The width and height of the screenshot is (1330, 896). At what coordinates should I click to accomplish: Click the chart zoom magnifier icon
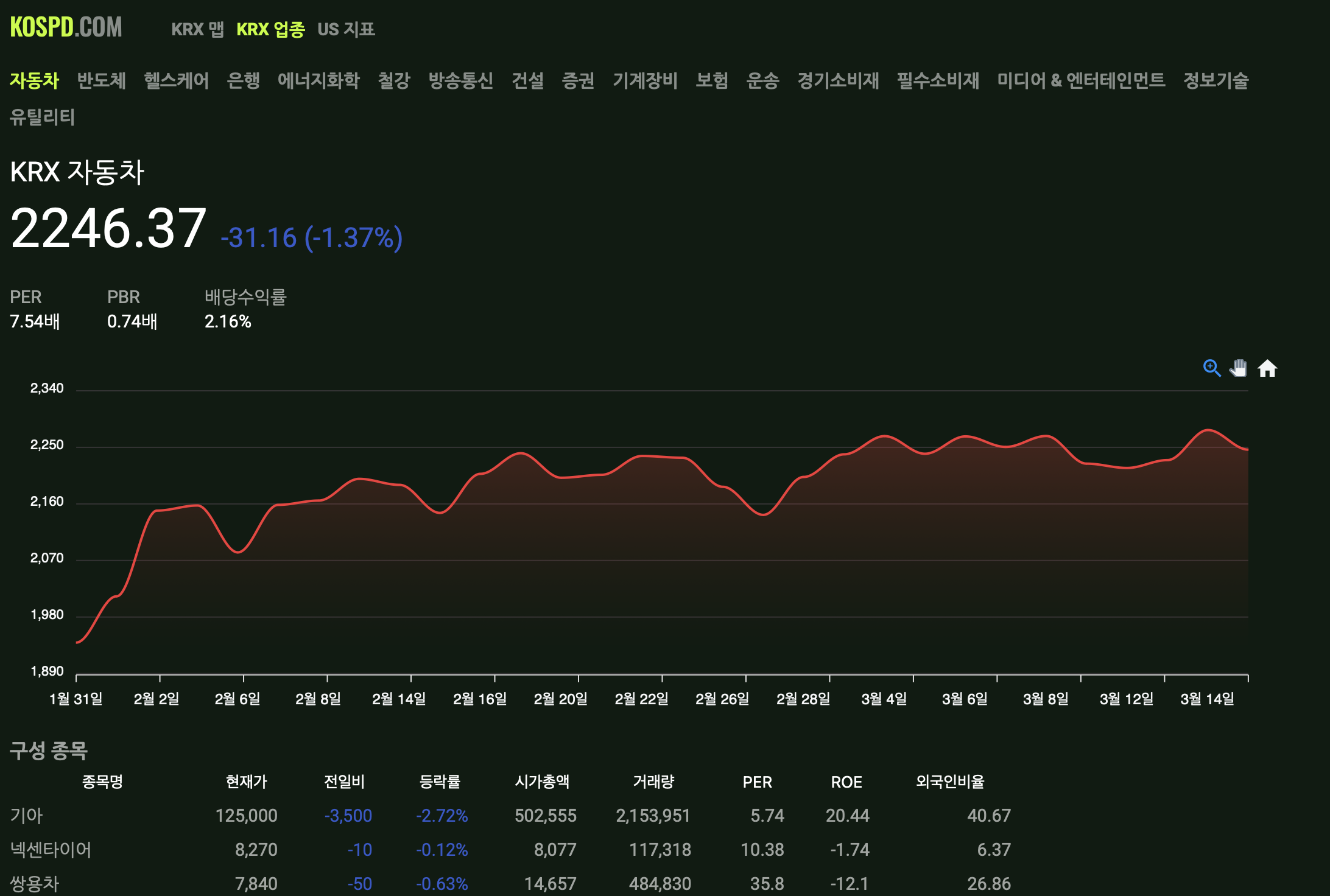coord(1212,368)
